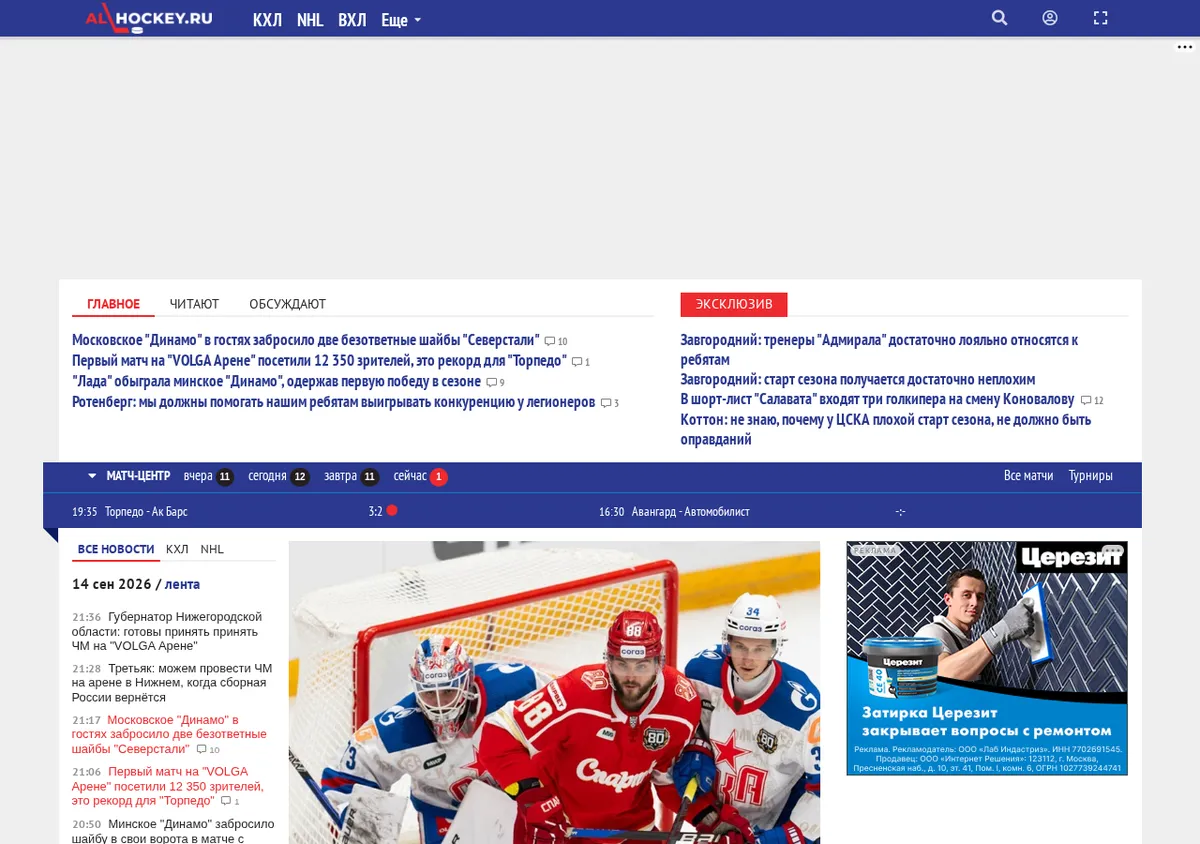
Task: Open comments icon next to Dinamo Severstal headline
Action: (x=550, y=341)
